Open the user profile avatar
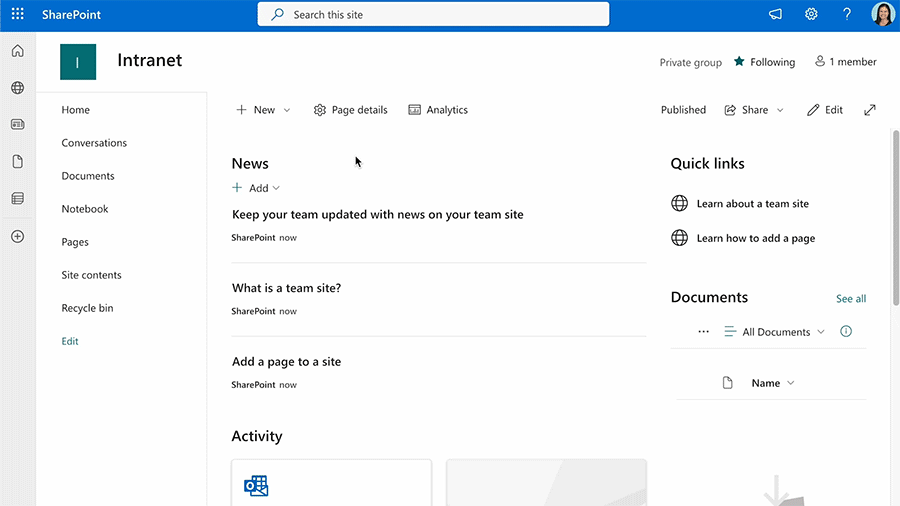 883,14
